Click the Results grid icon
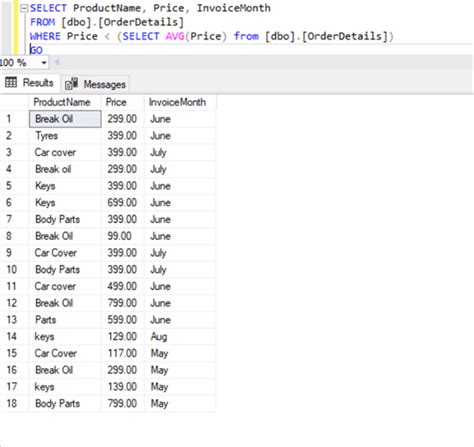This screenshot has height=447, width=474. click(11, 82)
